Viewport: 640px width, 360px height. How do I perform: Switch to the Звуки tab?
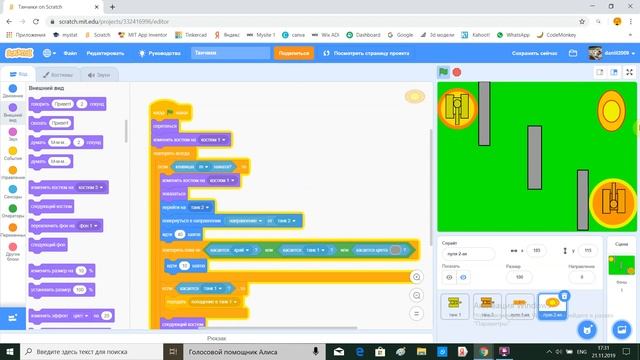[x=99, y=75]
